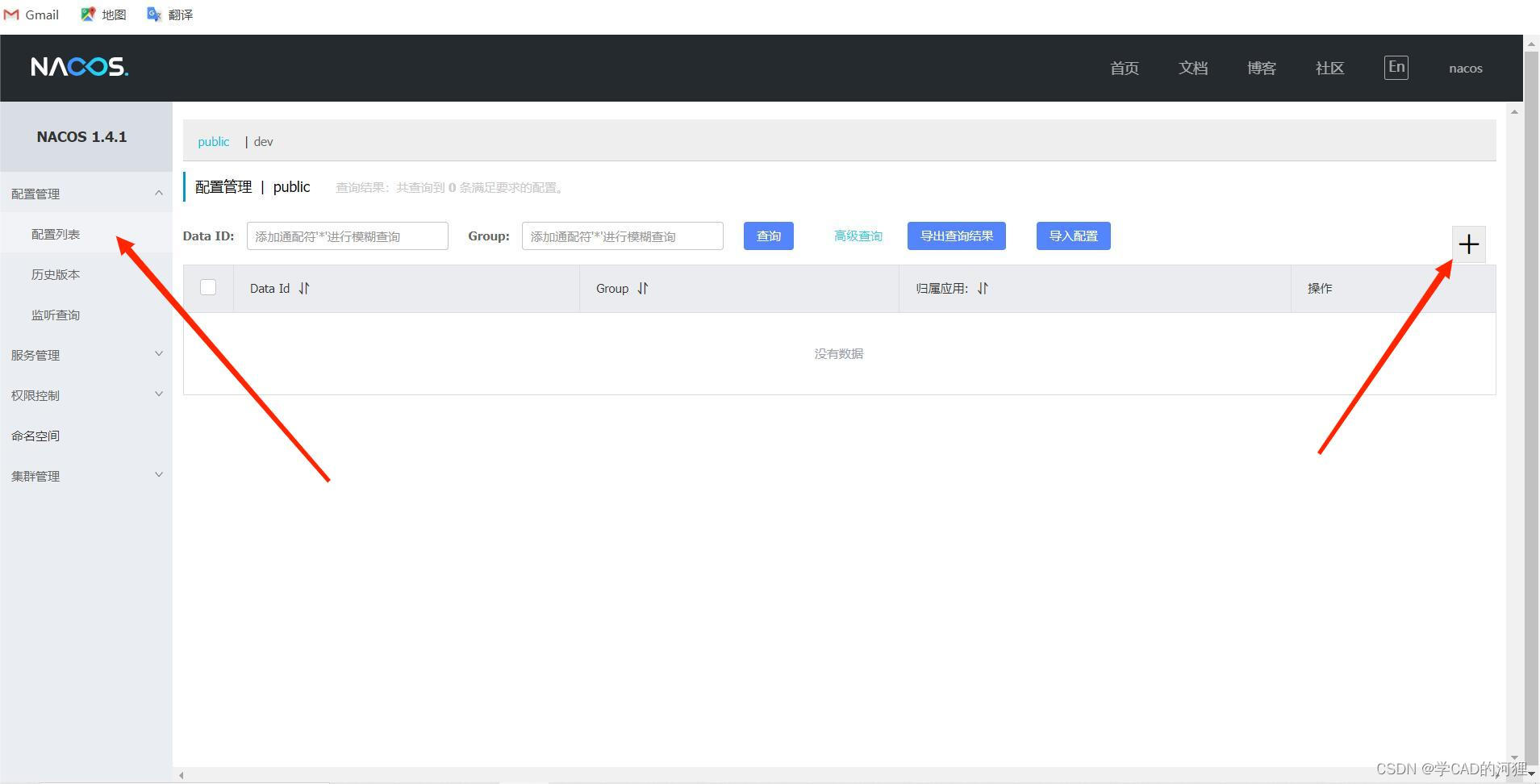Screen dimensions: 1540x784
Task: Click the NACOS logo in header
Action: tap(79, 67)
